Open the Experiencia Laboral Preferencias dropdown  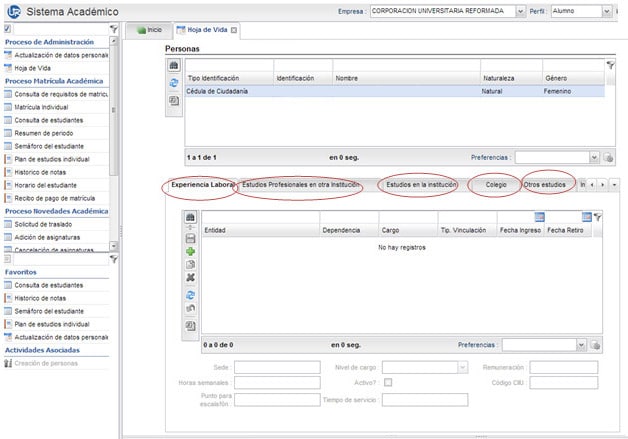click(581, 345)
